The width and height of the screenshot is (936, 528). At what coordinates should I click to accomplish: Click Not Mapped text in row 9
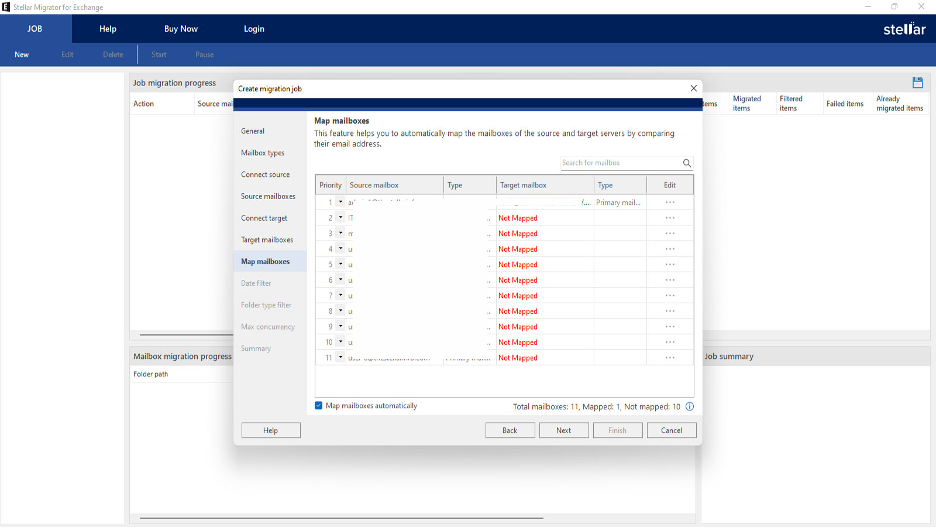518,326
